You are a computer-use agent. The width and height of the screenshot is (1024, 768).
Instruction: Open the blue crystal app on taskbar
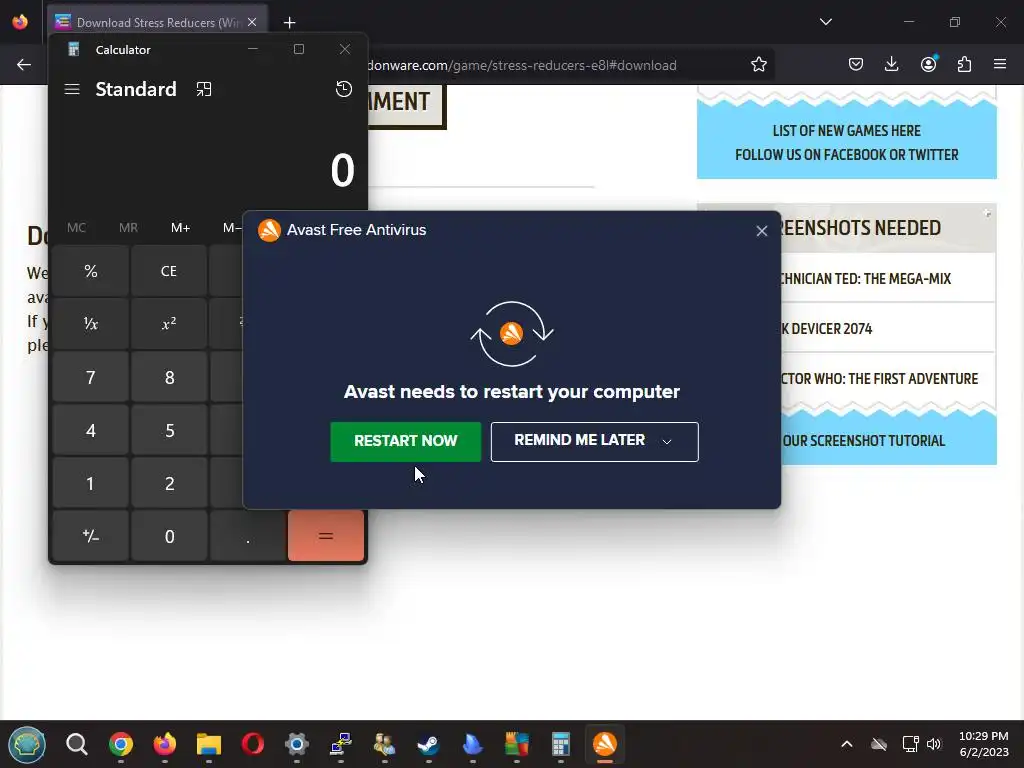[473, 744]
